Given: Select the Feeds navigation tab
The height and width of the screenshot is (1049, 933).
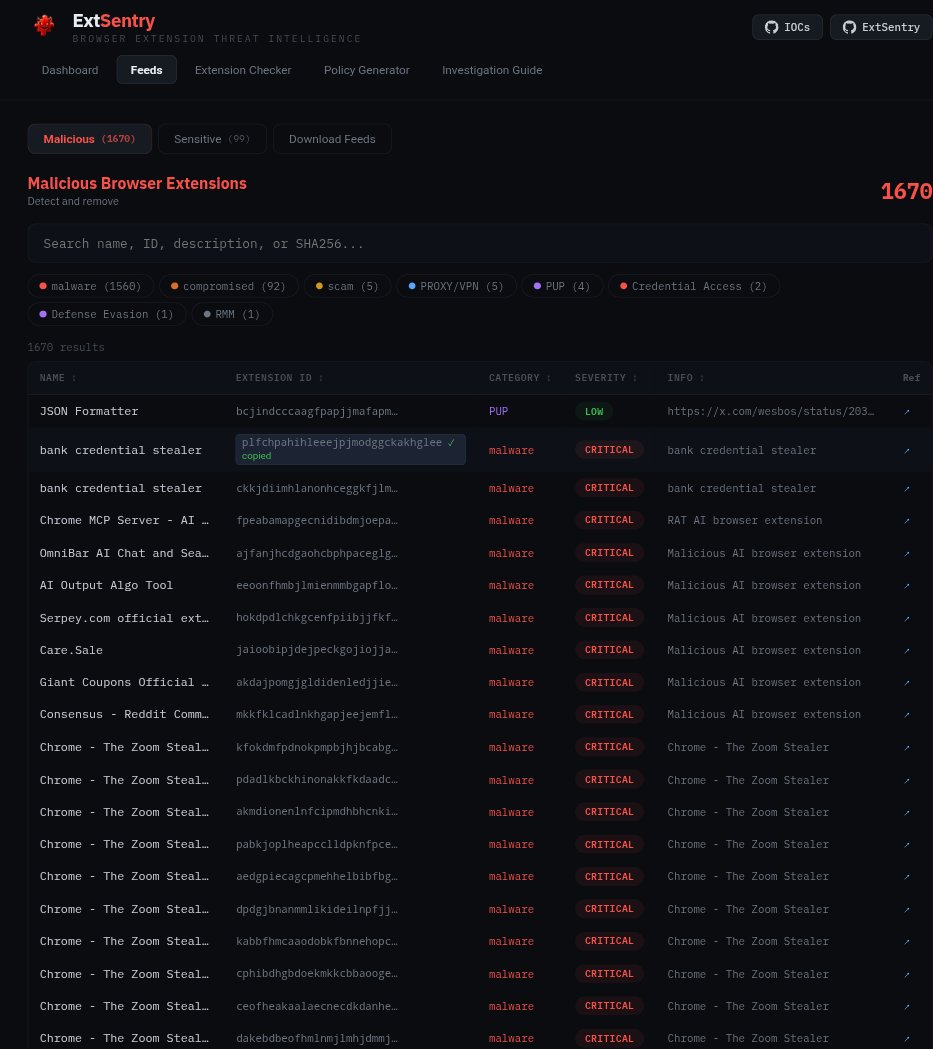Looking at the screenshot, I should click(x=146, y=70).
